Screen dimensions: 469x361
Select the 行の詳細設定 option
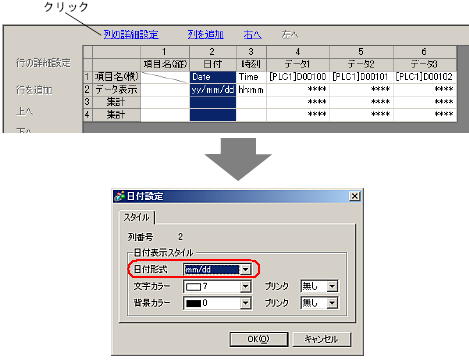(x=43, y=63)
